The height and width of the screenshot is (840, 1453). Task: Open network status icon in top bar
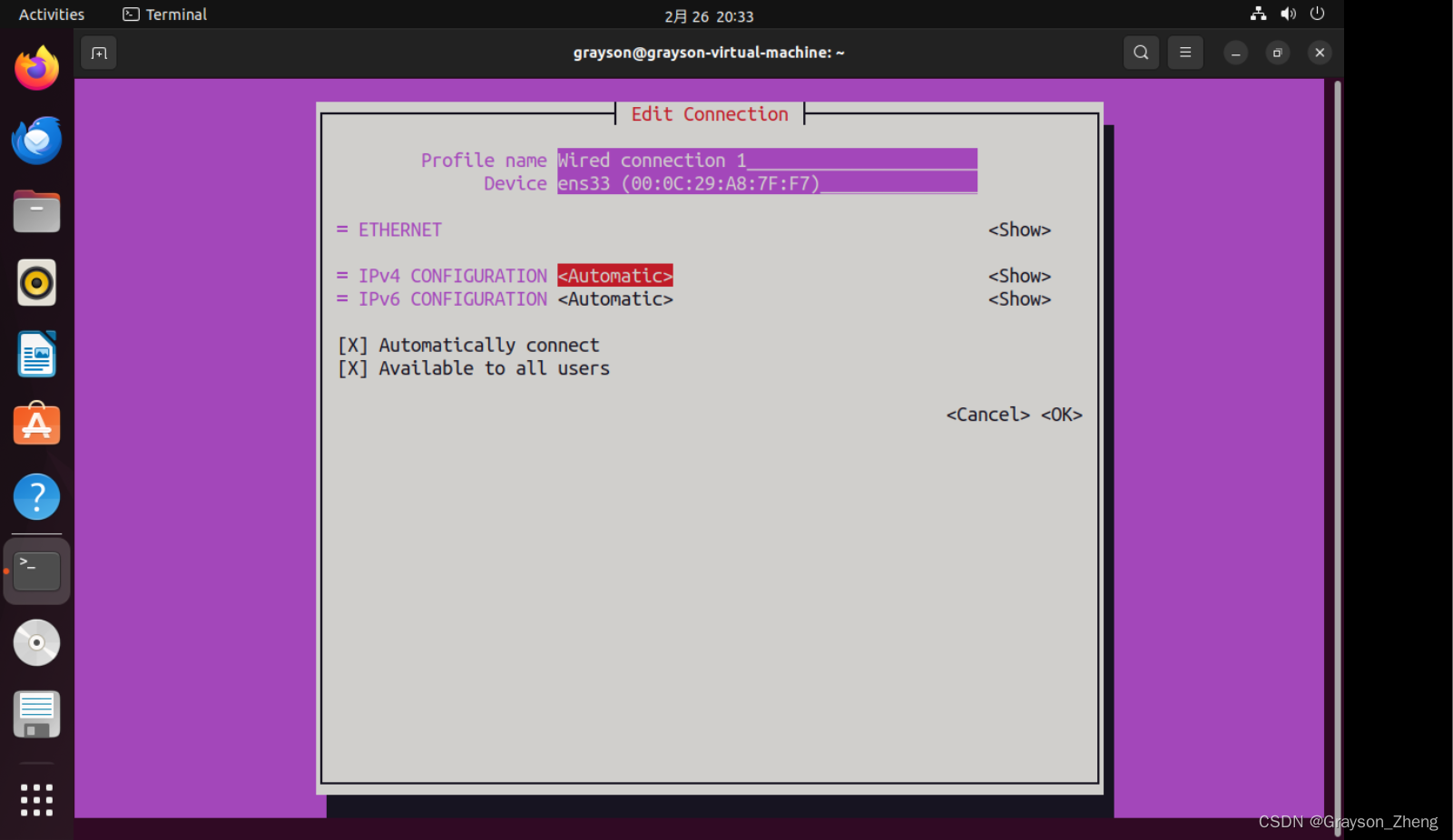point(1258,14)
